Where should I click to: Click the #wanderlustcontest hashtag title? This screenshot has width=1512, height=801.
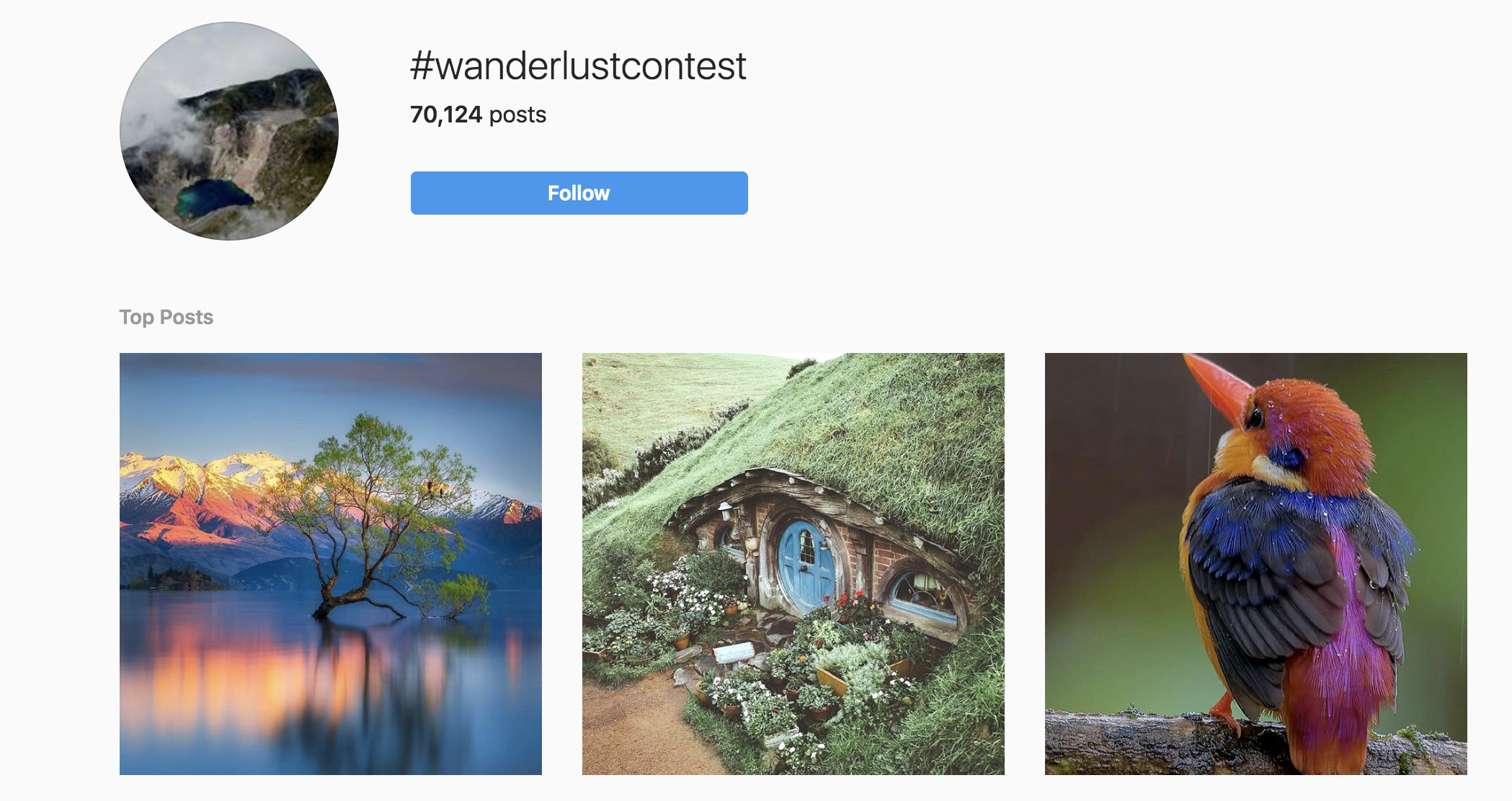pyautogui.click(x=578, y=66)
